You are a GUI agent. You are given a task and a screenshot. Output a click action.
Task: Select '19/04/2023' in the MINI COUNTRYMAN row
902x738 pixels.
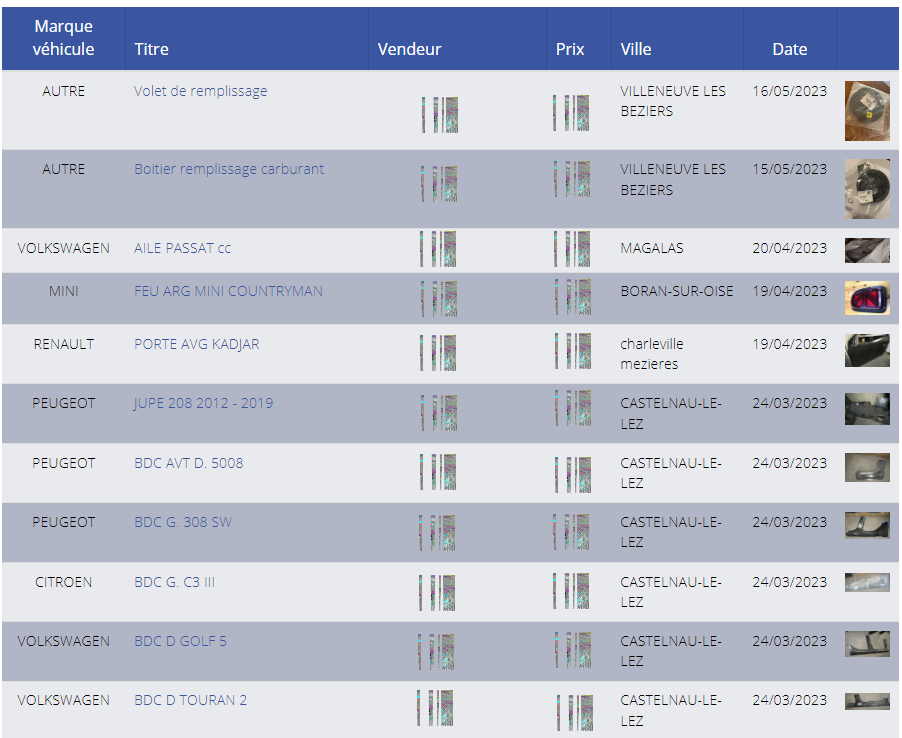pyautogui.click(x=789, y=291)
